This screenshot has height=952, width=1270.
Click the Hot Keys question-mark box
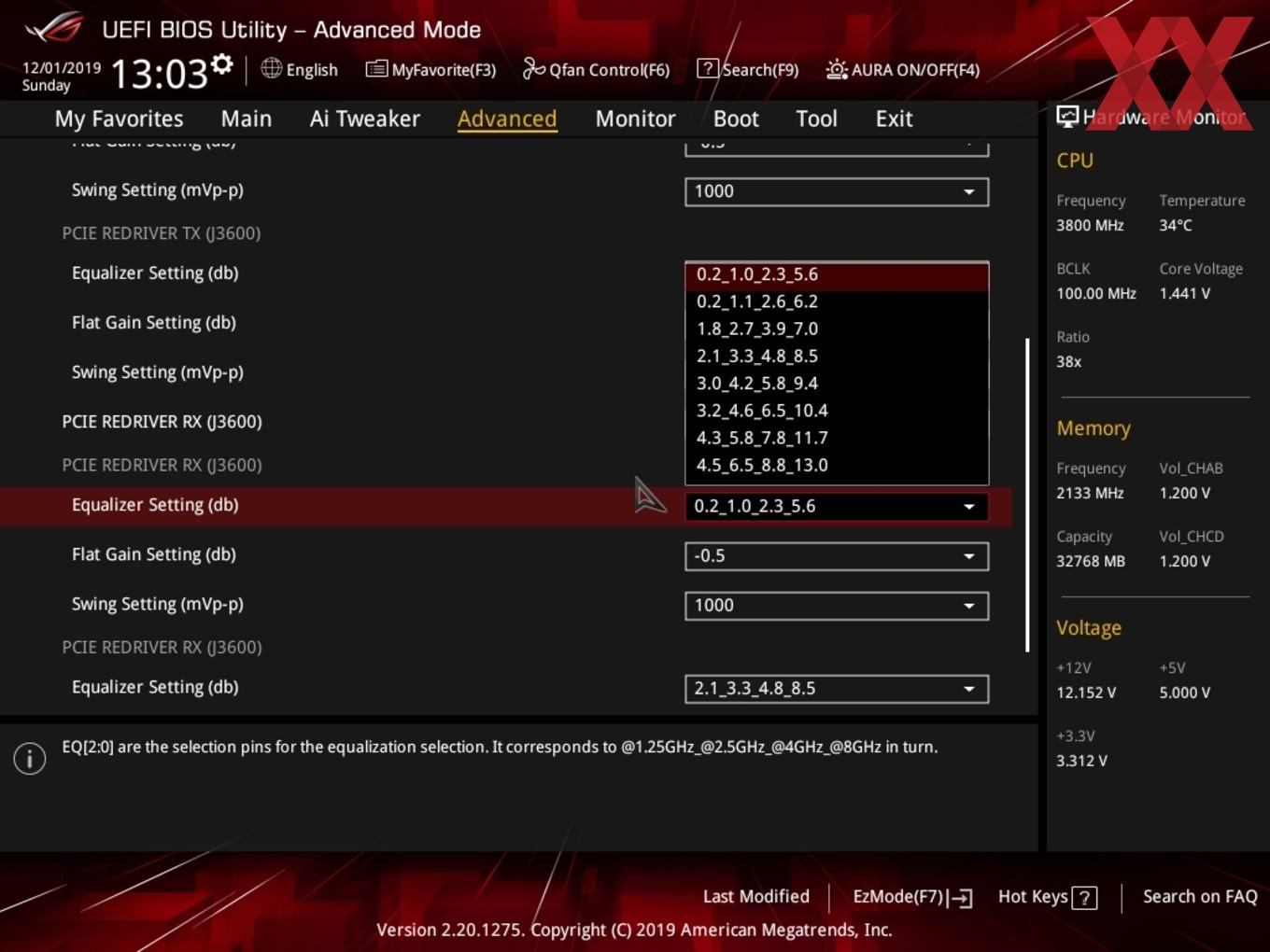pos(1084,898)
